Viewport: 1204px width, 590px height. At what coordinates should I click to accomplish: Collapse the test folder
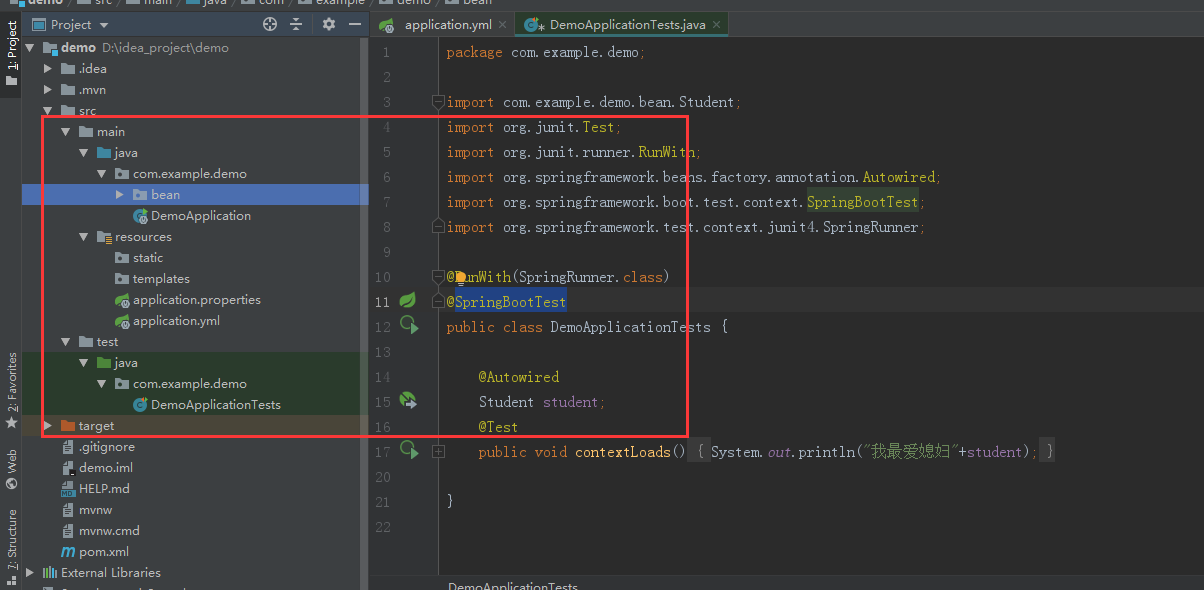click(x=65, y=341)
